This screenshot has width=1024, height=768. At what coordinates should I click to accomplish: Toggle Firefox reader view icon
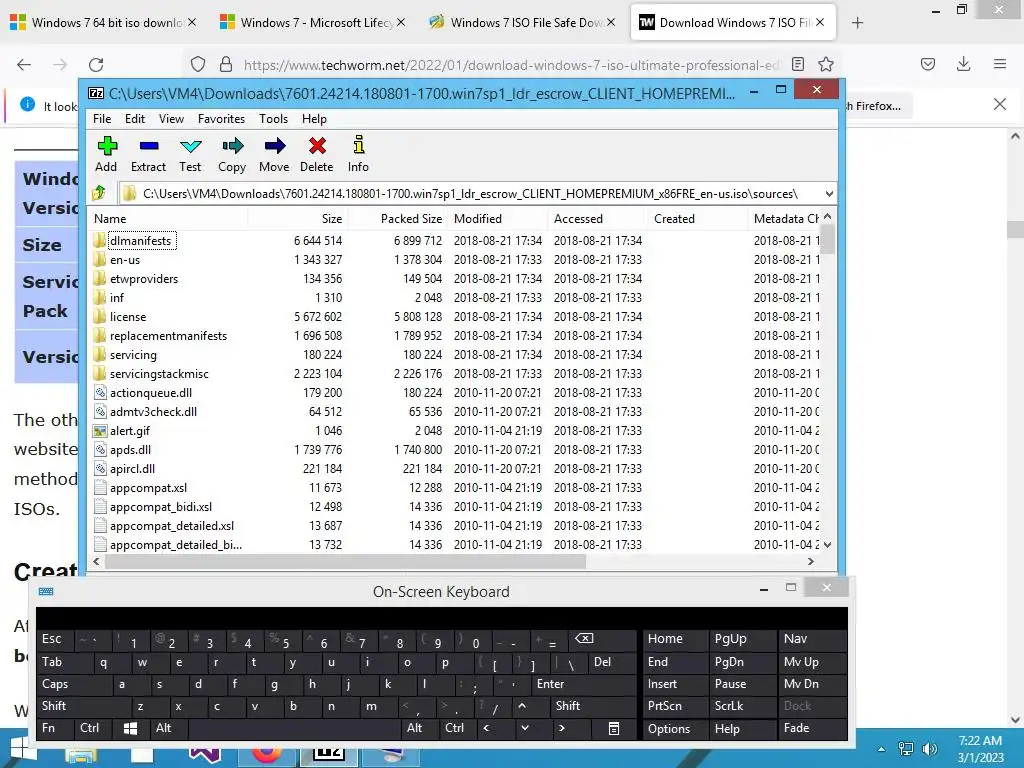coord(797,64)
